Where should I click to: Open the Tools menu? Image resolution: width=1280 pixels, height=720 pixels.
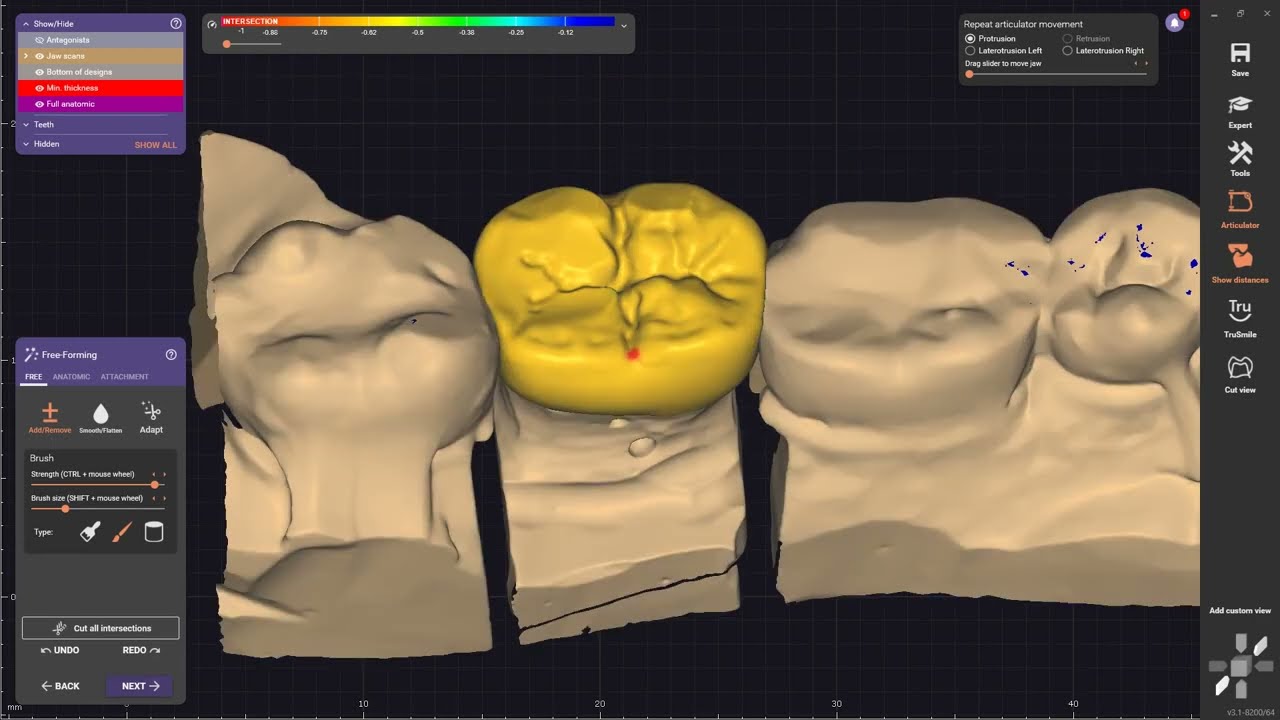coord(1240,160)
